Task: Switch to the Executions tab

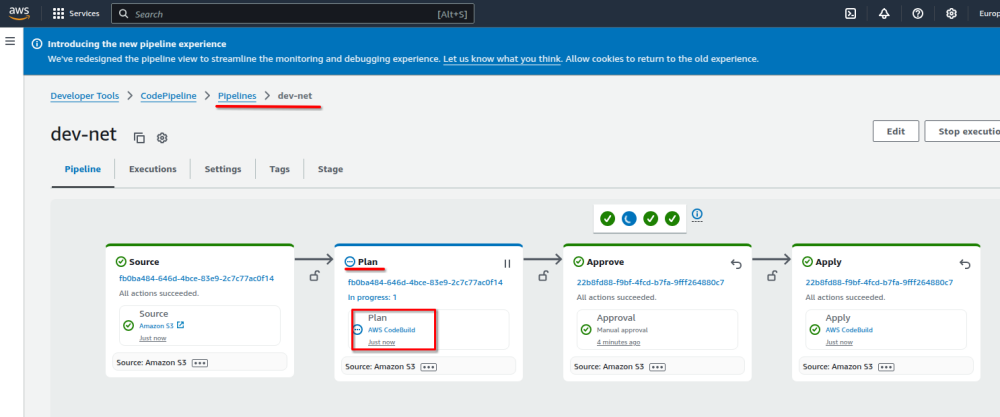Action: tap(152, 169)
